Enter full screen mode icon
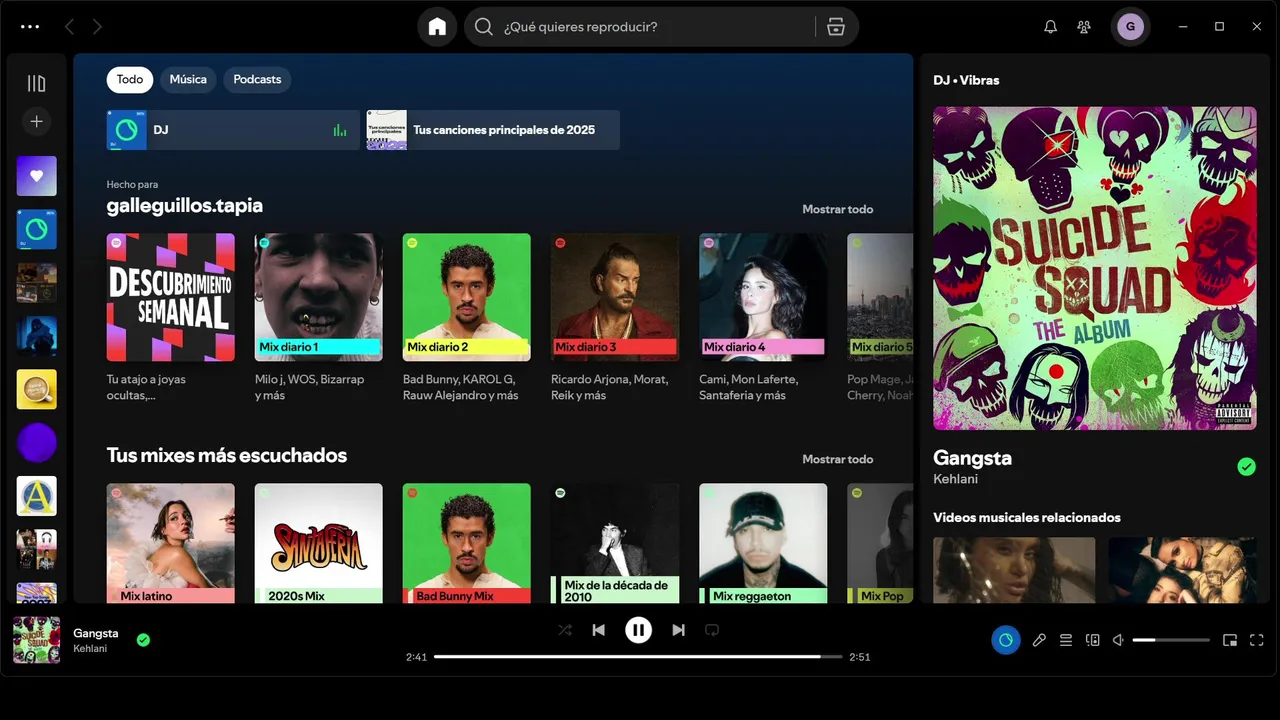Image resolution: width=1280 pixels, height=720 pixels. point(1257,640)
